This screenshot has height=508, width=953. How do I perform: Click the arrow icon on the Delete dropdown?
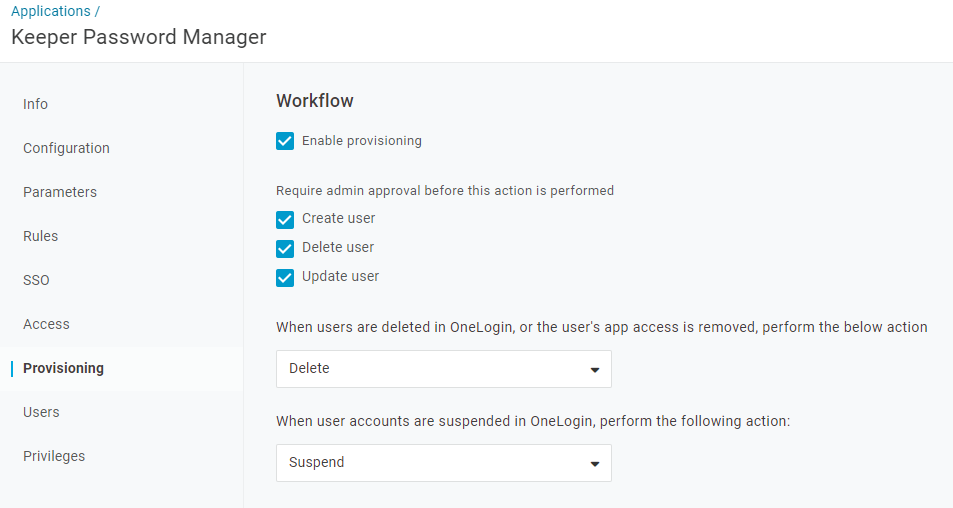coord(595,370)
